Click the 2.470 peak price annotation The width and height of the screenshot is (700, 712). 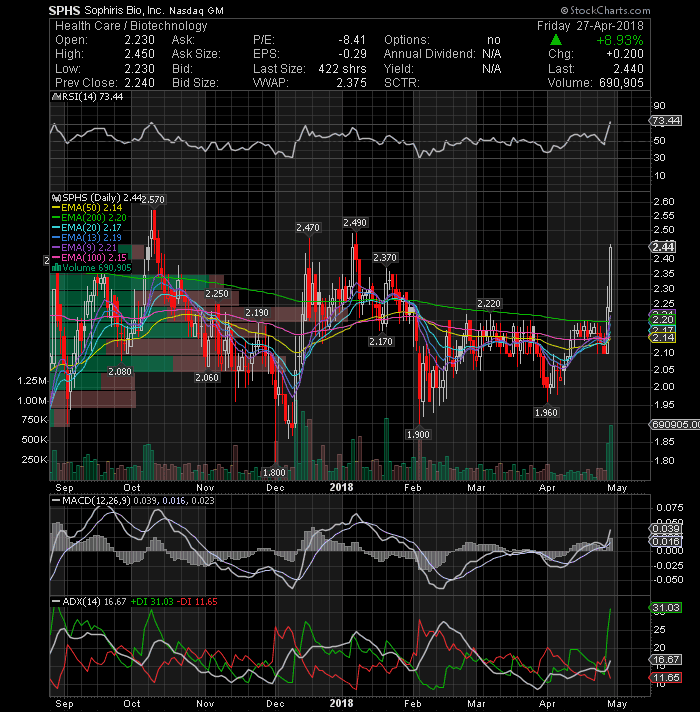tap(308, 227)
